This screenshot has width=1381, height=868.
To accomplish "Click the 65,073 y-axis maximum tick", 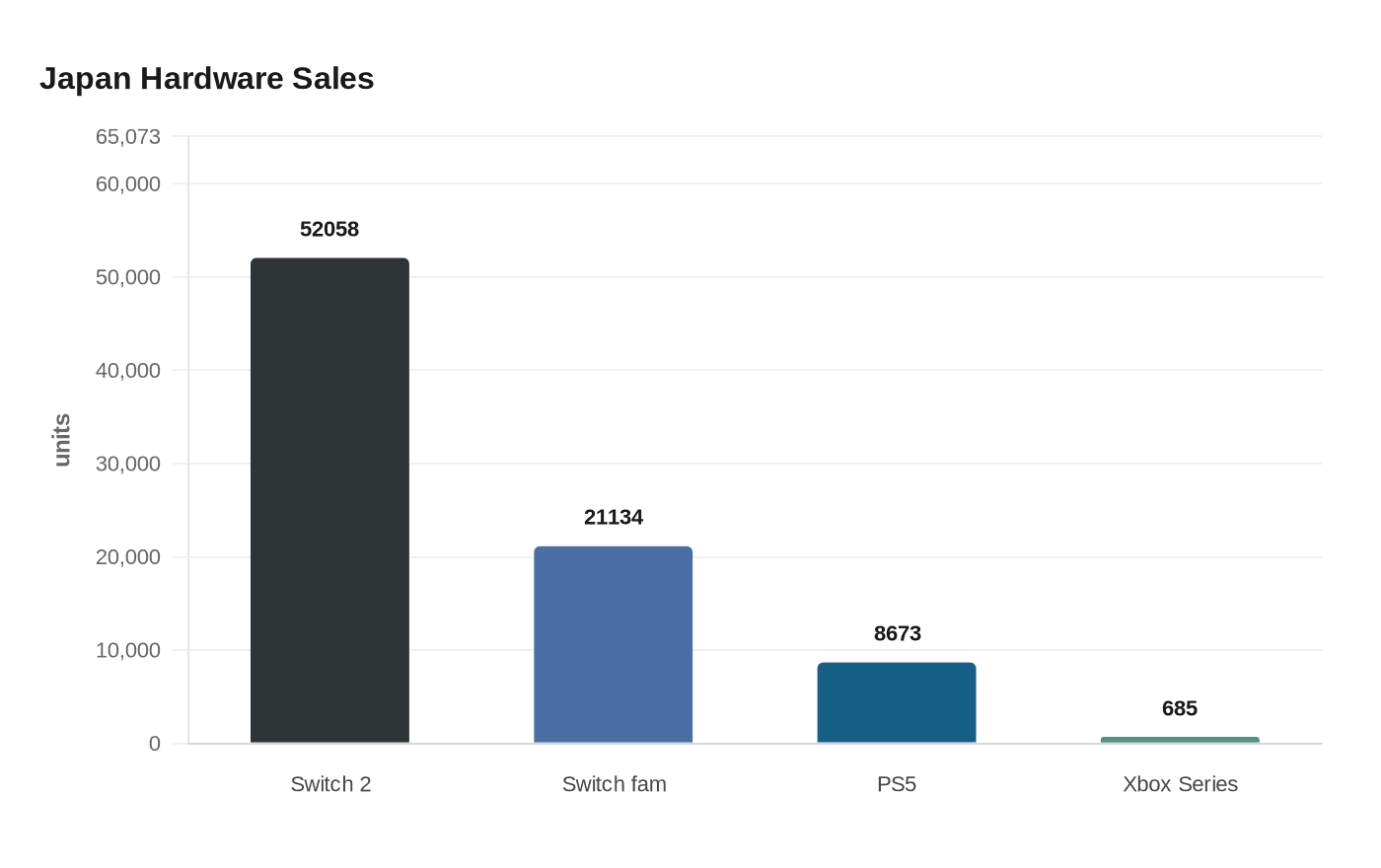I will [127, 136].
